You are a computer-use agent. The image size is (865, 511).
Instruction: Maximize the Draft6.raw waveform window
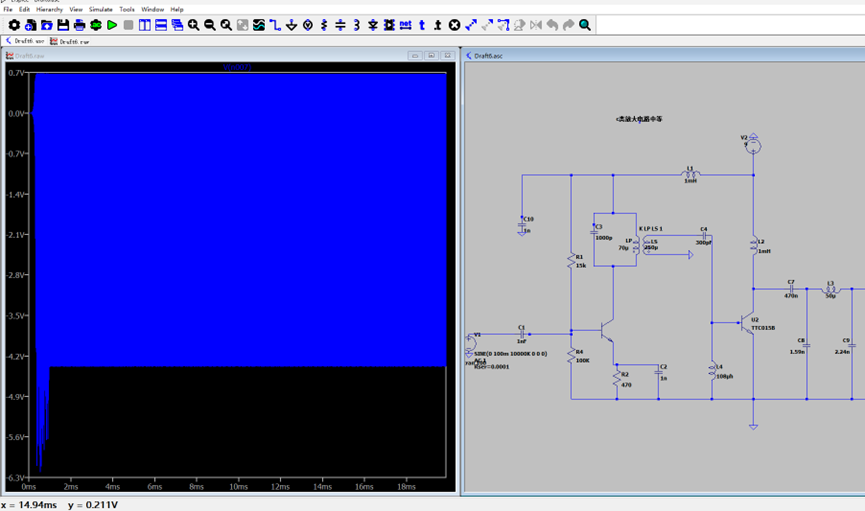[431, 55]
